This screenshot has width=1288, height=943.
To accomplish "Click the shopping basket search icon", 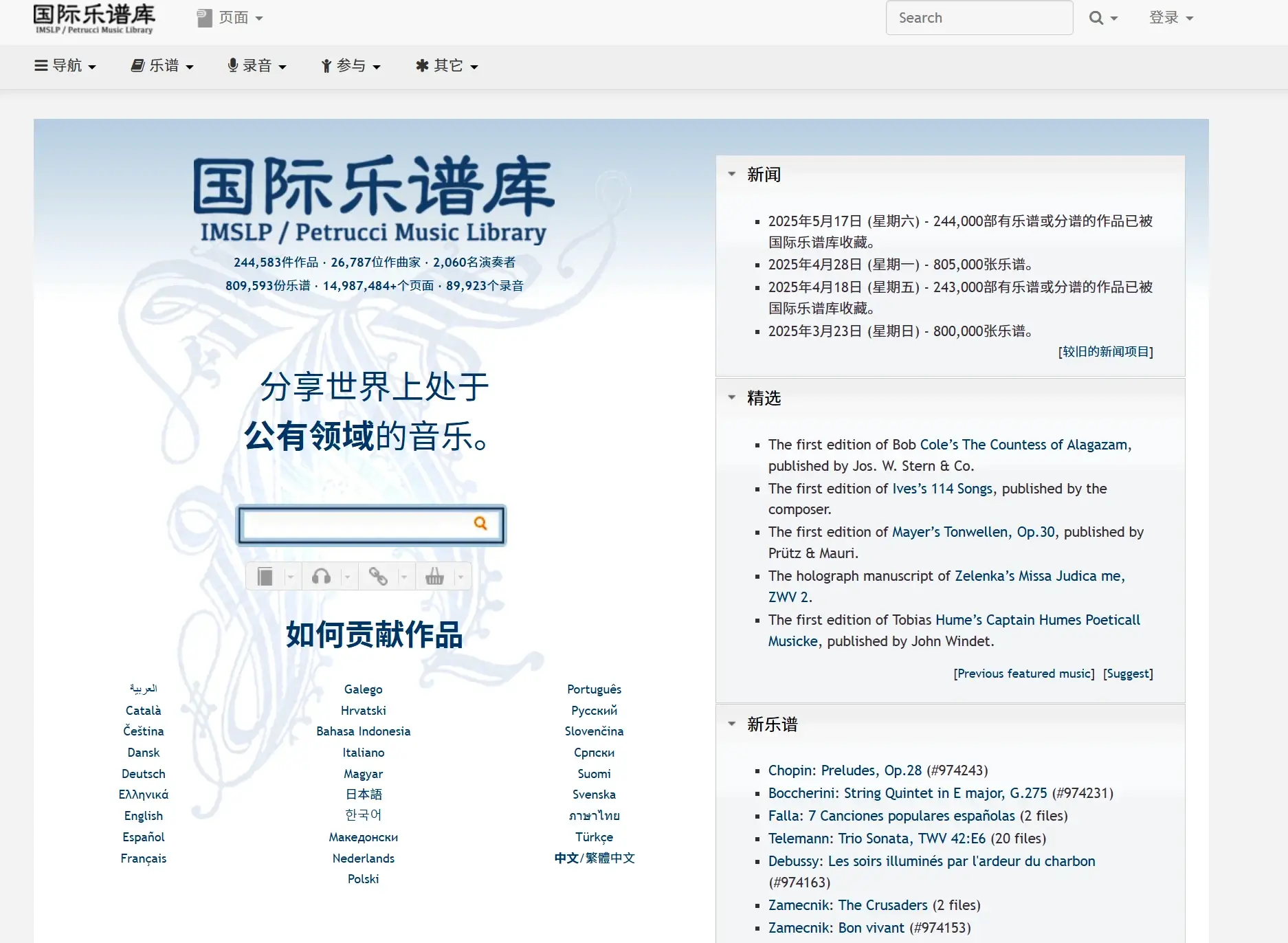I will pos(434,576).
